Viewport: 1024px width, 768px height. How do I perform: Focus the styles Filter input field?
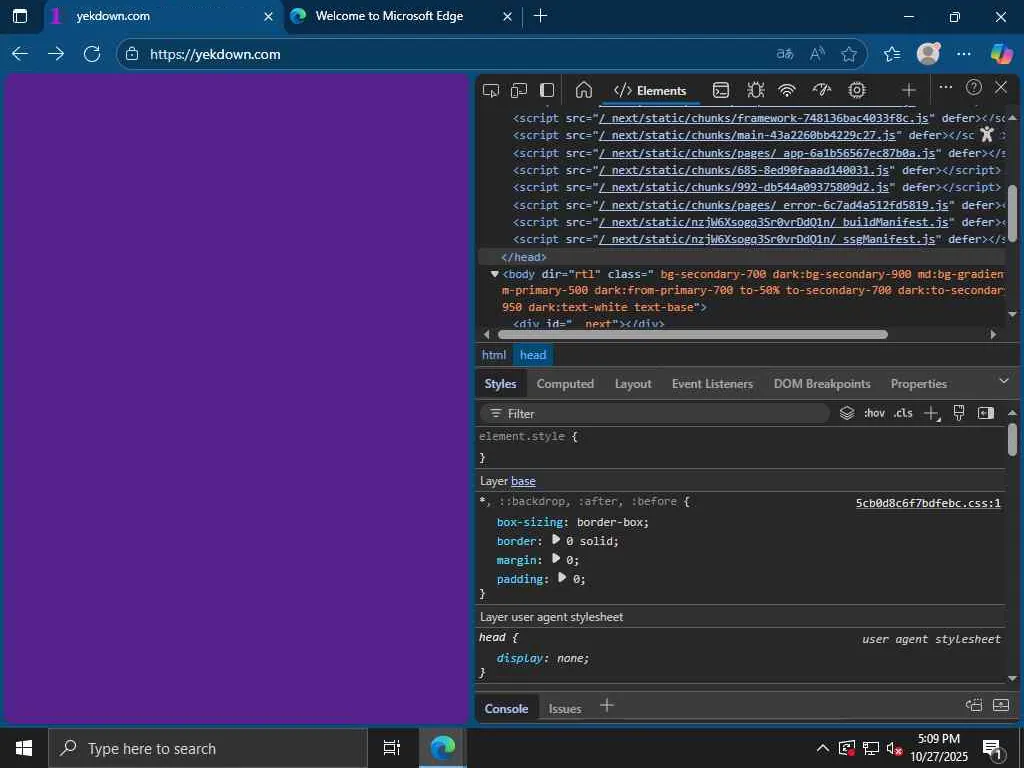[x=655, y=413]
